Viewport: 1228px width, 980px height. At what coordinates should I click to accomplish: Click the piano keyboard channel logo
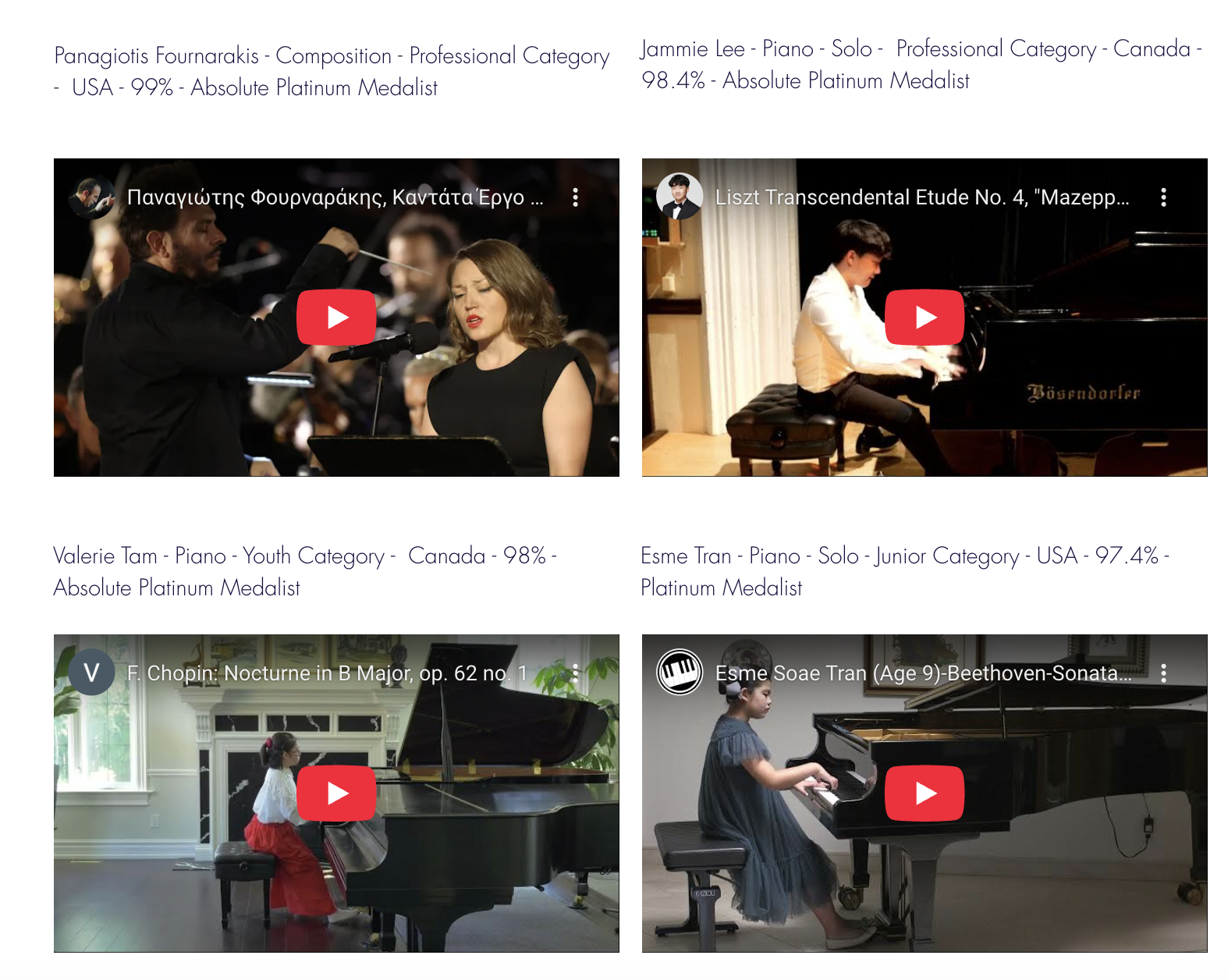680,673
